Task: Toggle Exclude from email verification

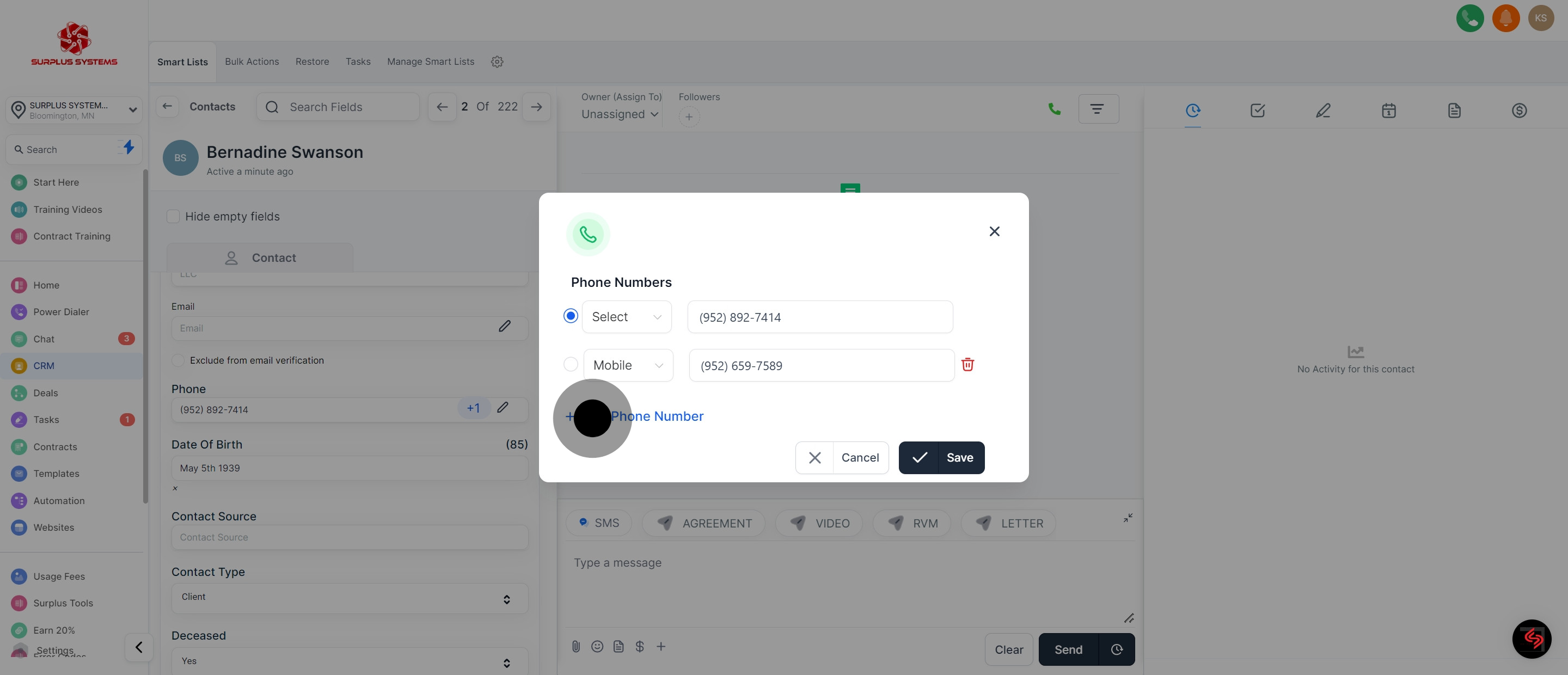Action: click(x=177, y=360)
